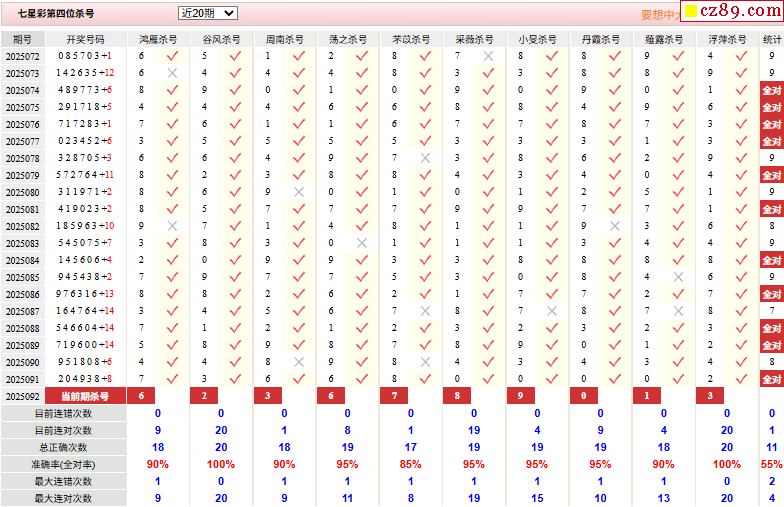Click gray X for 周南杀号 in row 2025080
Image resolution: width=784 pixels, height=507 pixels.
[x=299, y=192]
